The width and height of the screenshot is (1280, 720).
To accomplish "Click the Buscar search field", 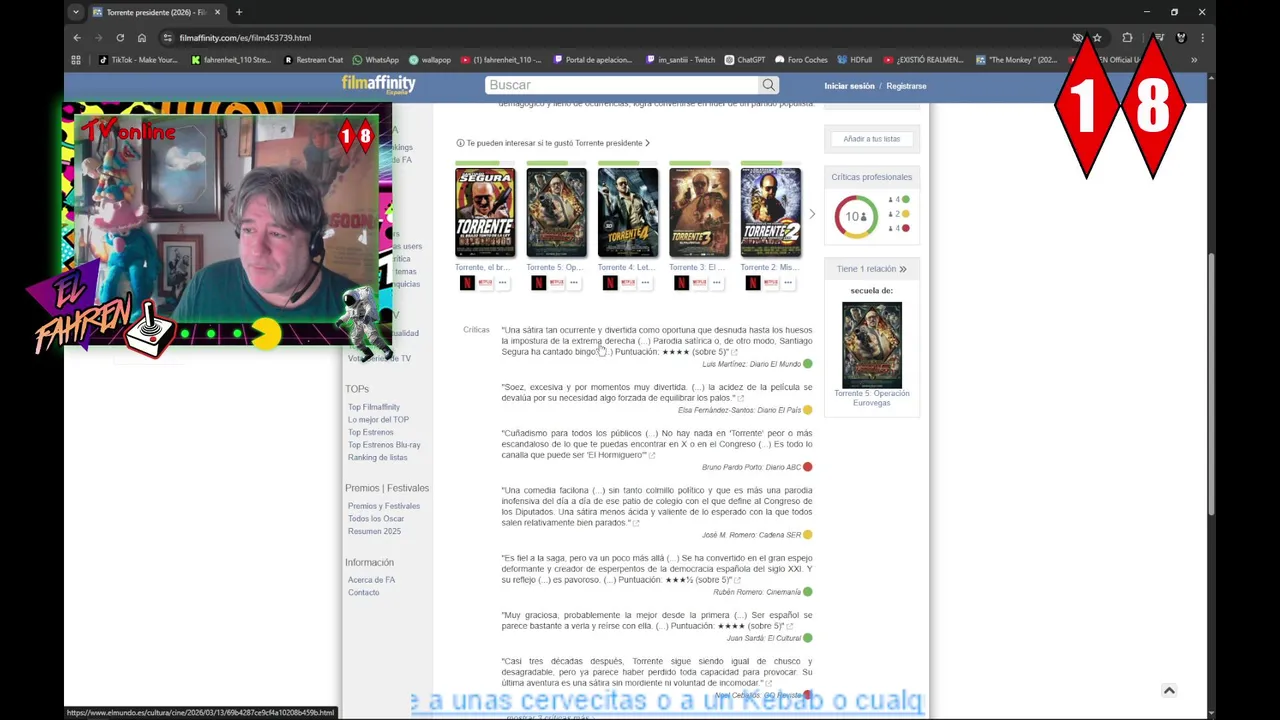I will (x=622, y=85).
